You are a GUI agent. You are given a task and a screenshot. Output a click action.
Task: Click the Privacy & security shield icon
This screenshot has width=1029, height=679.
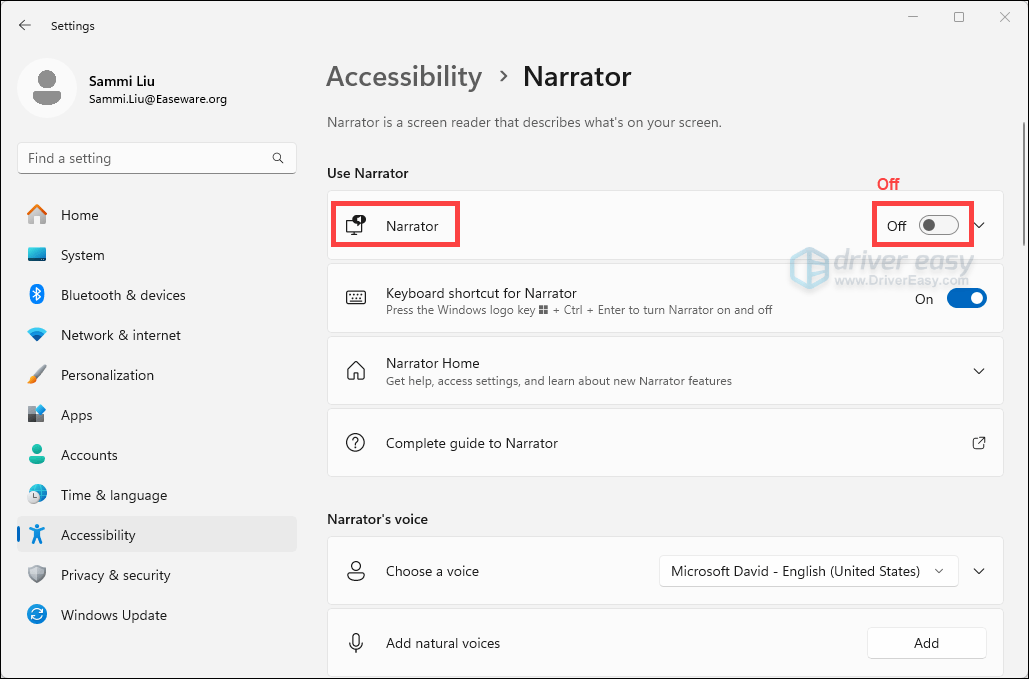(x=37, y=575)
